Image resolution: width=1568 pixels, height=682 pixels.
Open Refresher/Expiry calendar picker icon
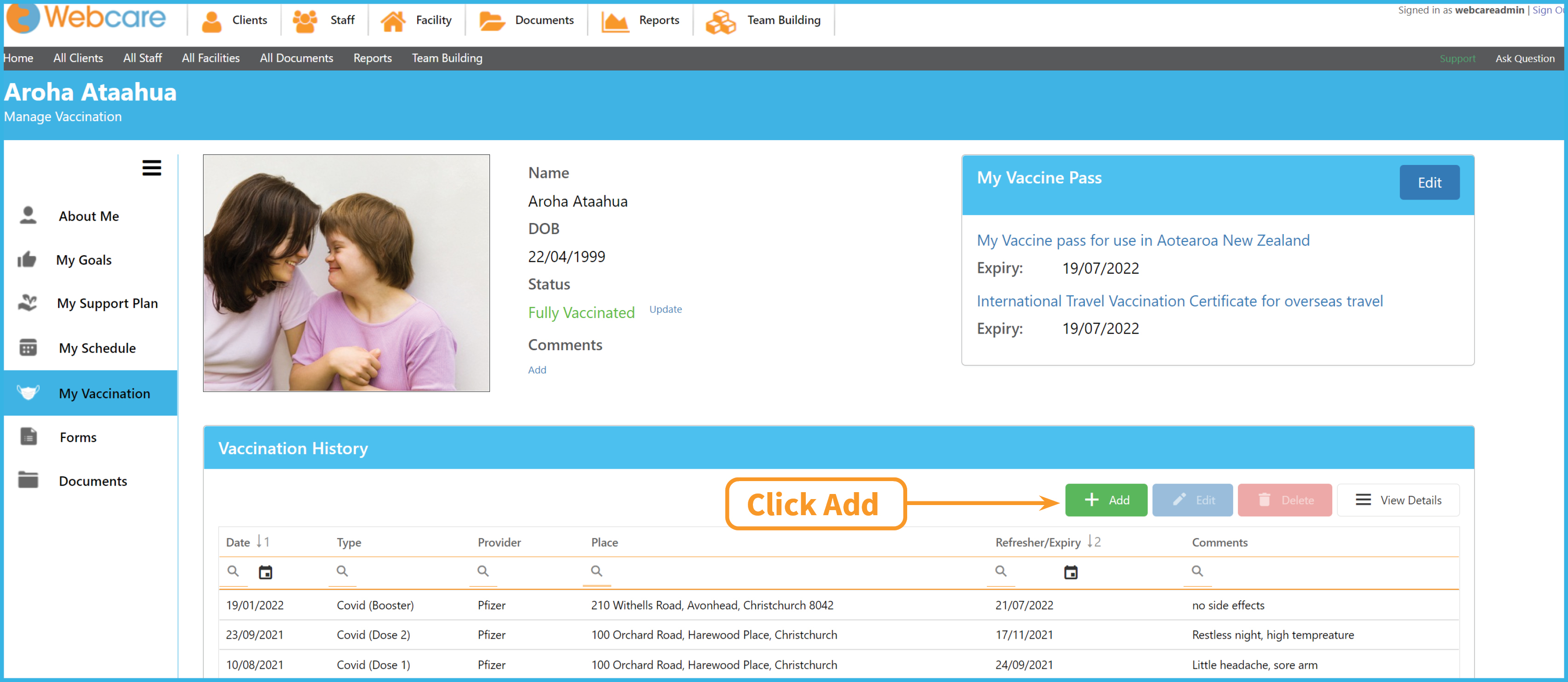click(1070, 572)
